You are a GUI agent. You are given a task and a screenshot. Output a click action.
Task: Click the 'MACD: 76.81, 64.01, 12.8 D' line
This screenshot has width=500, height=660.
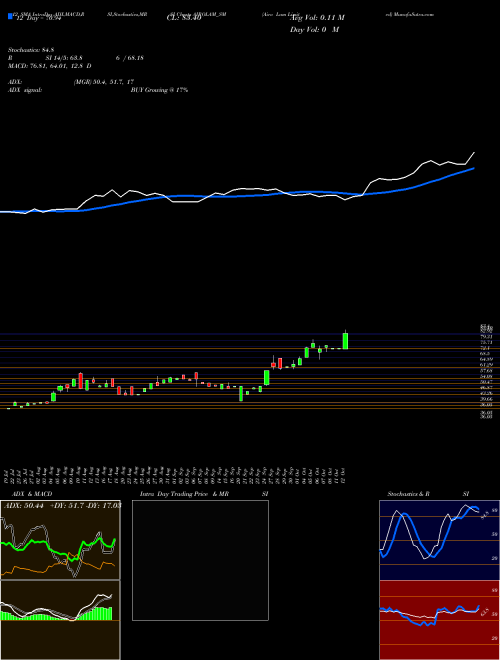point(50,66)
